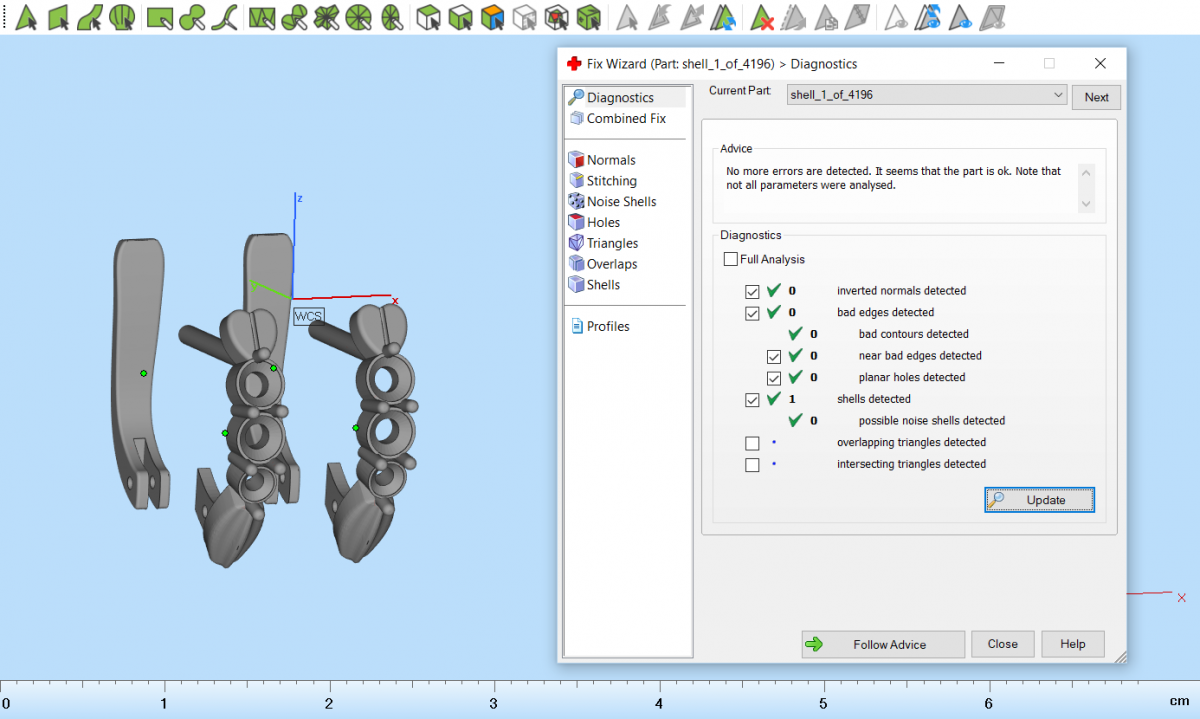
Task: Select the Mark Triangle tool
Action: (x=27, y=17)
